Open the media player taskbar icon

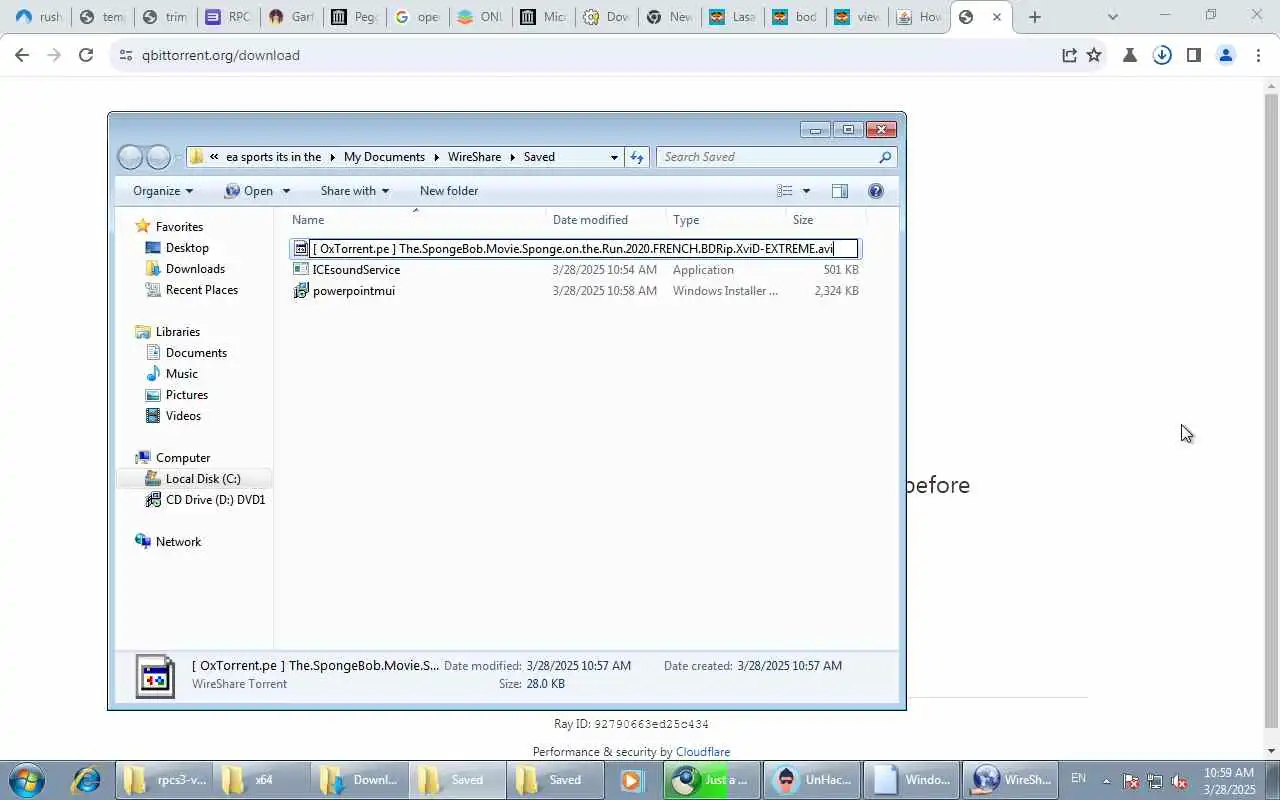[631, 780]
